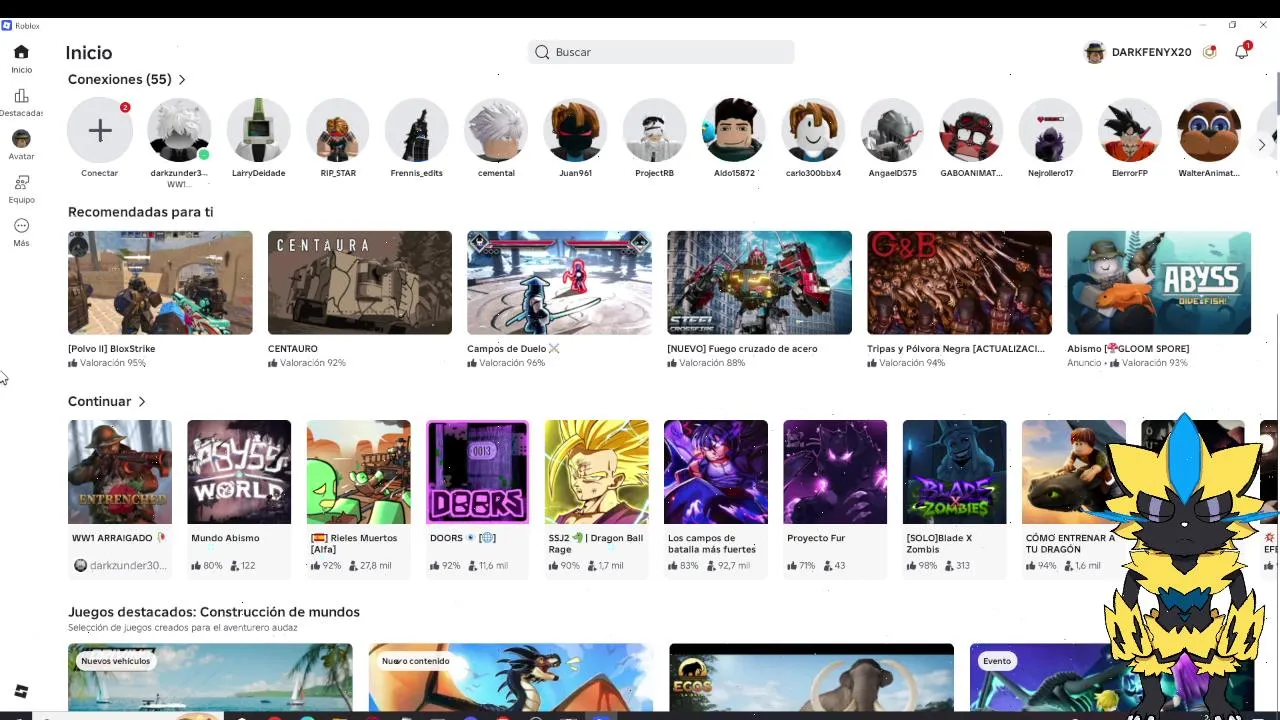Open Juan961 friend avatar

pos(575,130)
